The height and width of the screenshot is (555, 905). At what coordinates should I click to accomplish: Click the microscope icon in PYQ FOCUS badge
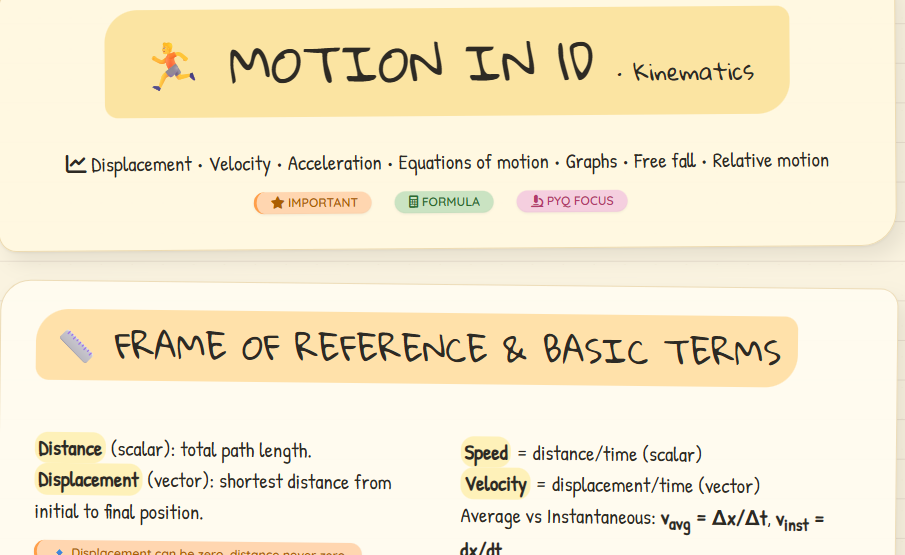pos(537,201)
